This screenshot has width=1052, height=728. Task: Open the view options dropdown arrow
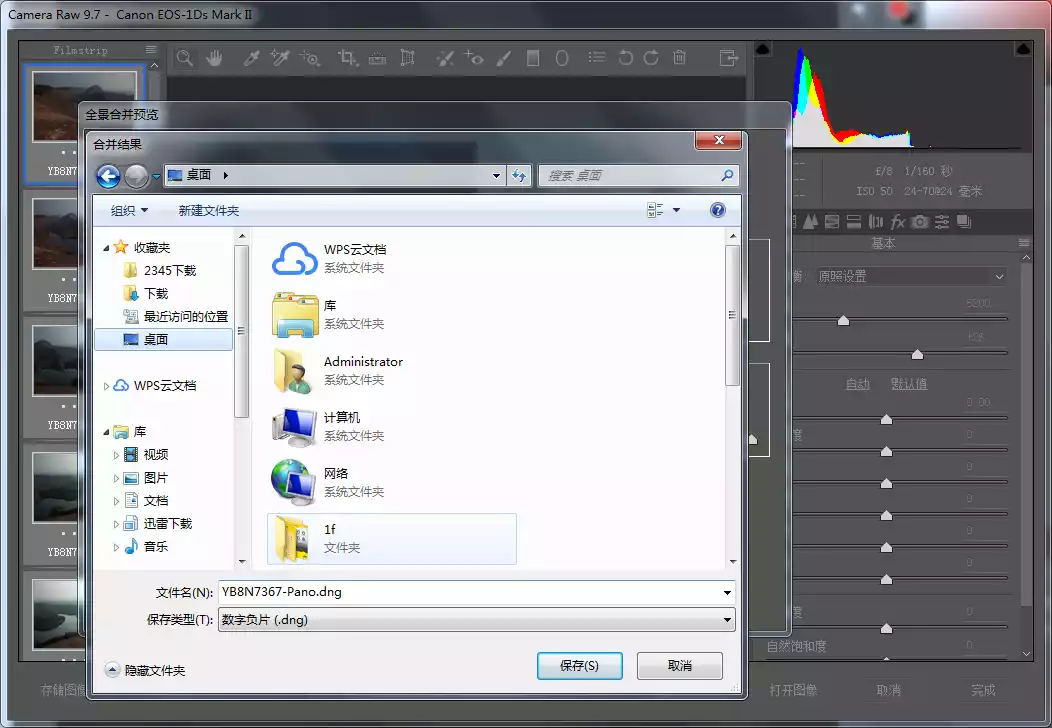point(676,210)
